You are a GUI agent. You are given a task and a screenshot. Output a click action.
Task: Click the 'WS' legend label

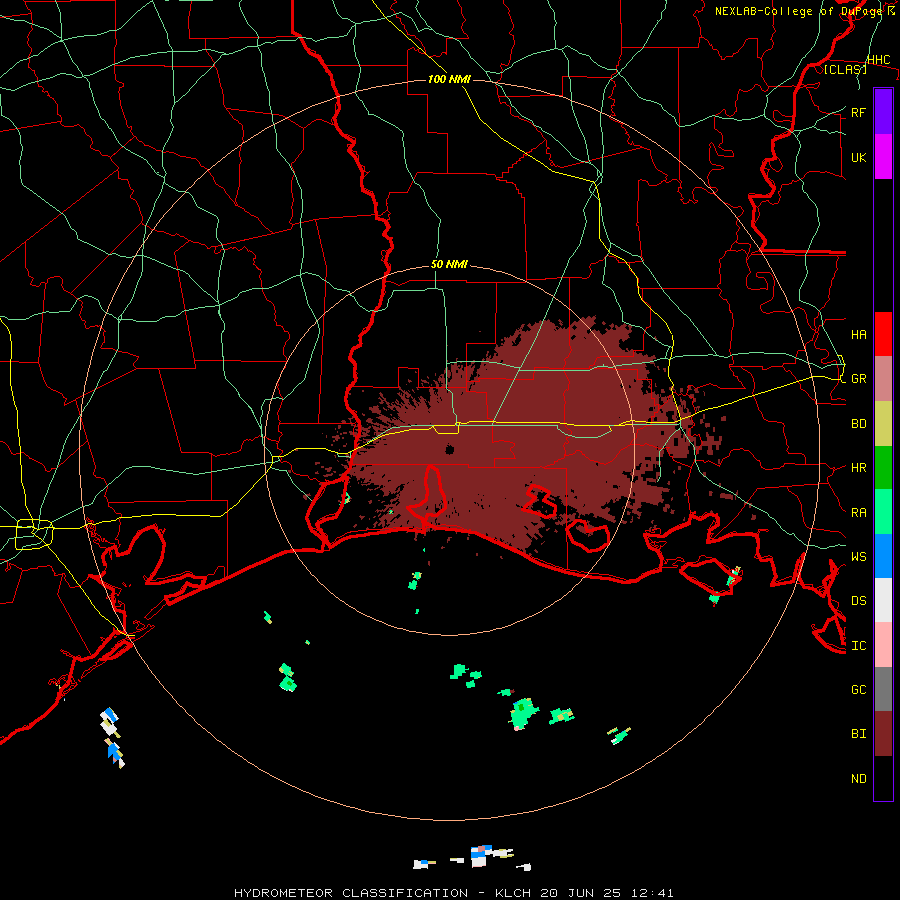858,557
